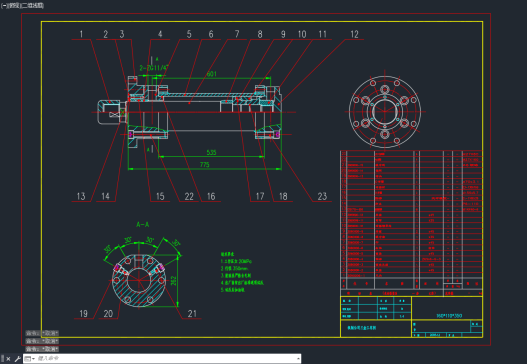527x364 pixels.
Task: Close the command line window
Action: pyautogui.click(x=8, y=359)
